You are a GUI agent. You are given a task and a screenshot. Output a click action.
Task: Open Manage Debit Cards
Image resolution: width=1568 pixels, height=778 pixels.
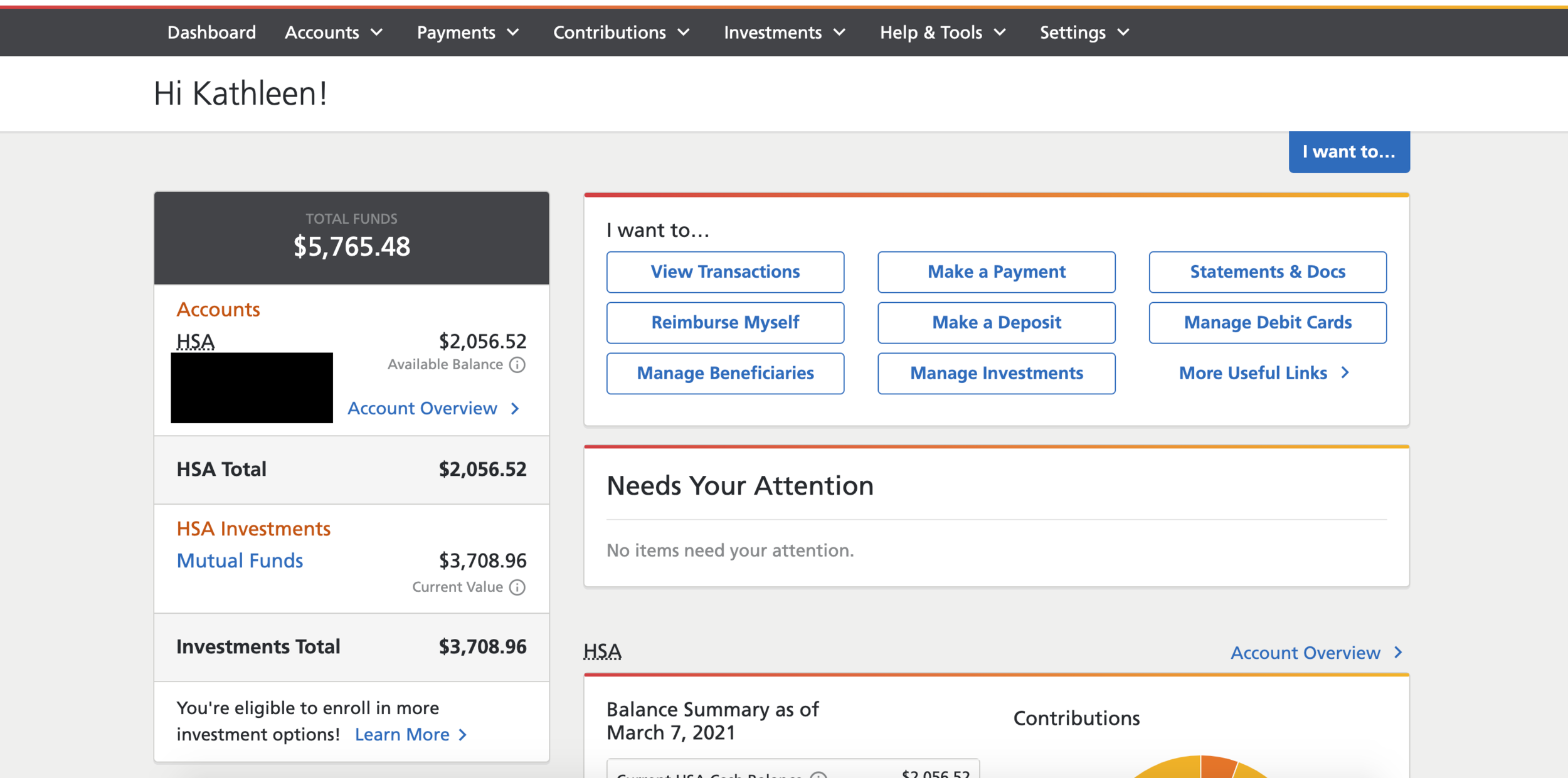1267,323
